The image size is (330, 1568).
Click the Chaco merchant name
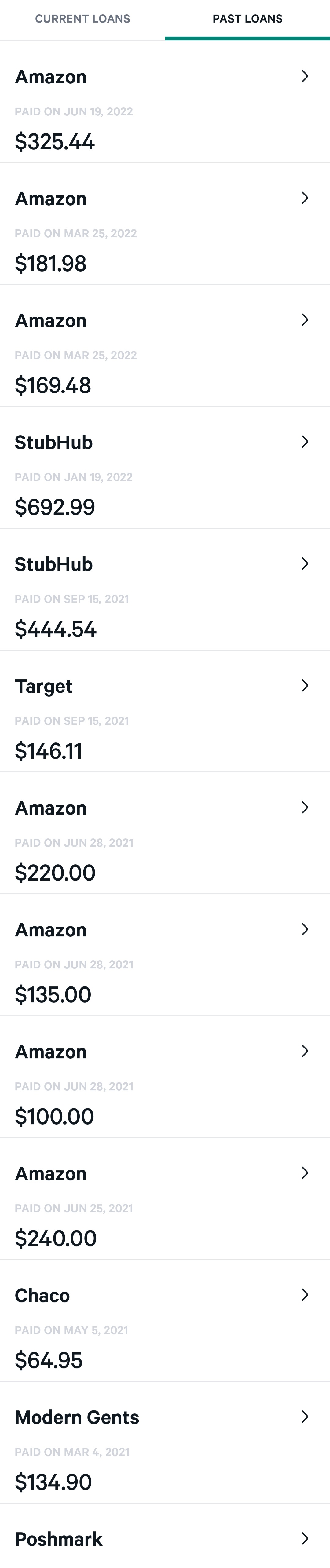point(42,1295)
